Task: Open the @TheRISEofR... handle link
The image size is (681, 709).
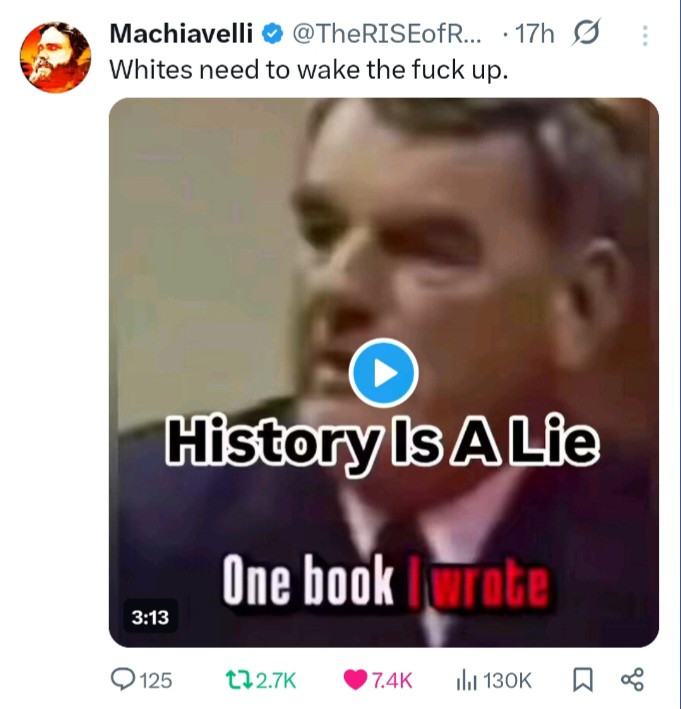Action: pos(388,34)
